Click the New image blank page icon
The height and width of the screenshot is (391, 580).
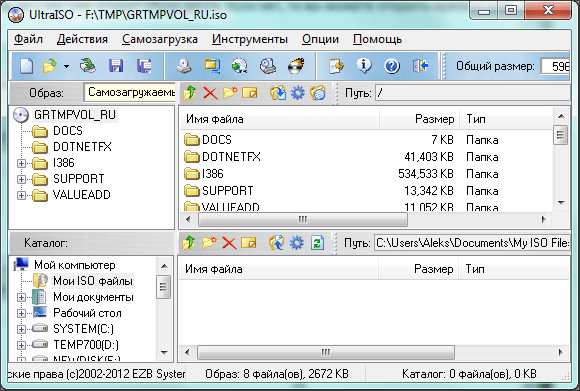(x=27, y=66)
